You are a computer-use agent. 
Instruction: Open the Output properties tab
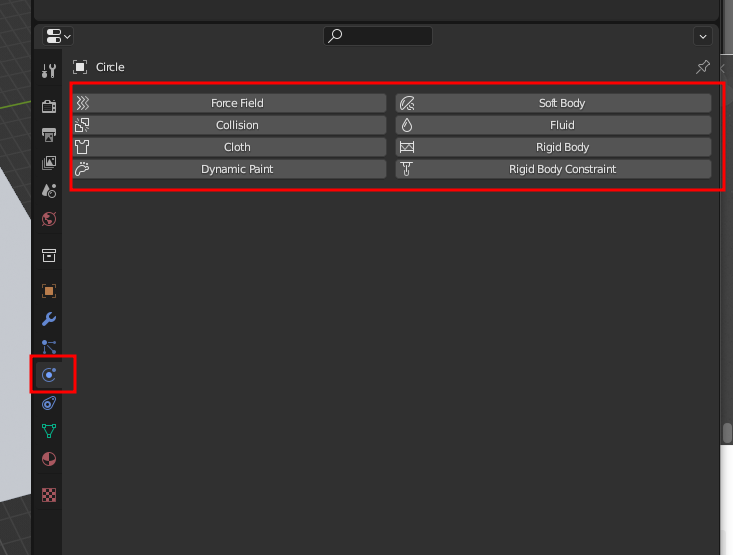pyautogui.click(x=49, y=135)
